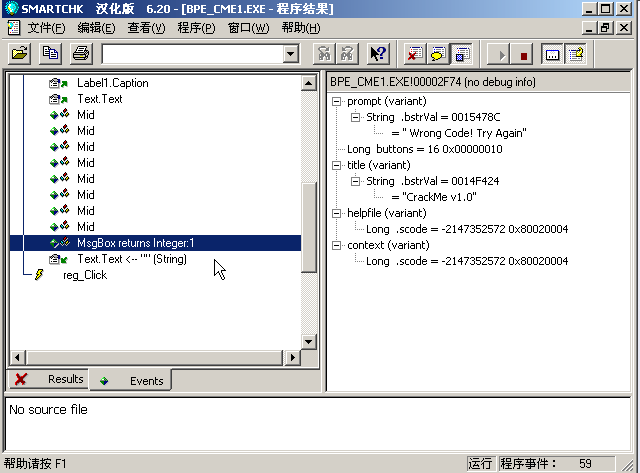Open the 编辑(E) menu
This screenshot has height=473, width=640.
(96, 28)
